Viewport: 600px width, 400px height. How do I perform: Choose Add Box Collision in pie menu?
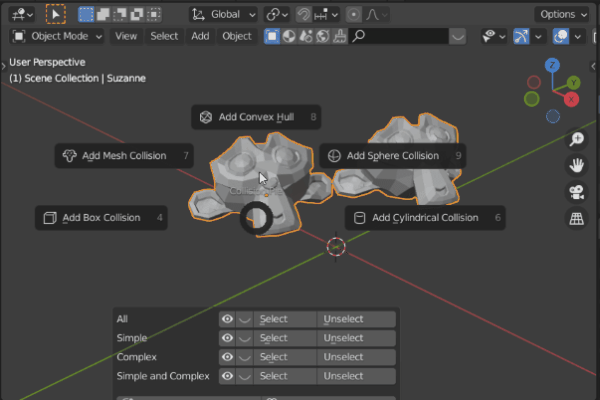pyautogui.click(x=101, y=218)
